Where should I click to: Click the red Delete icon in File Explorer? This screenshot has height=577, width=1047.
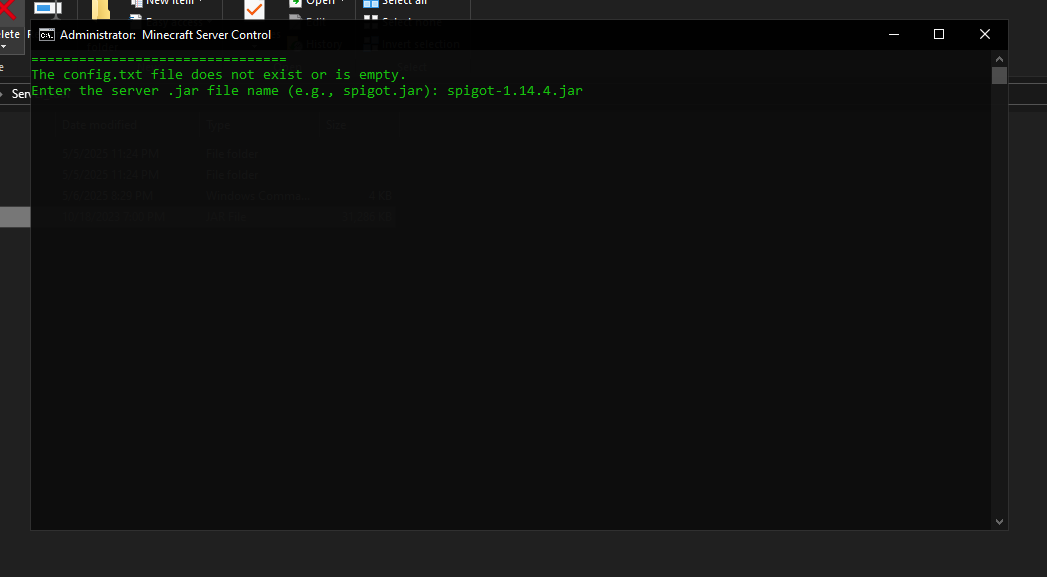pyautogui.click(x=8, y=9)
